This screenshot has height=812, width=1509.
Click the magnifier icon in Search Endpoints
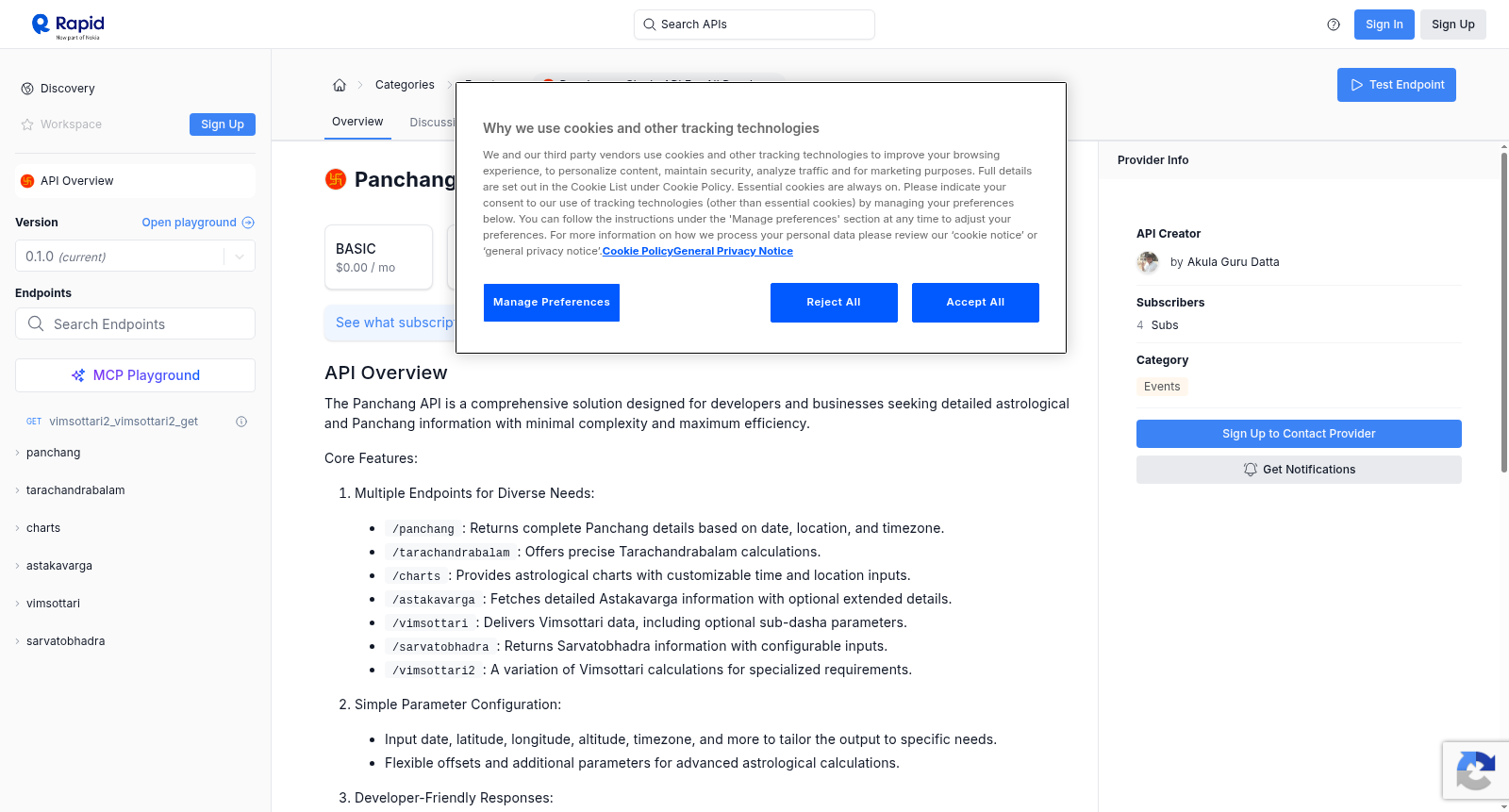[36, 323]
